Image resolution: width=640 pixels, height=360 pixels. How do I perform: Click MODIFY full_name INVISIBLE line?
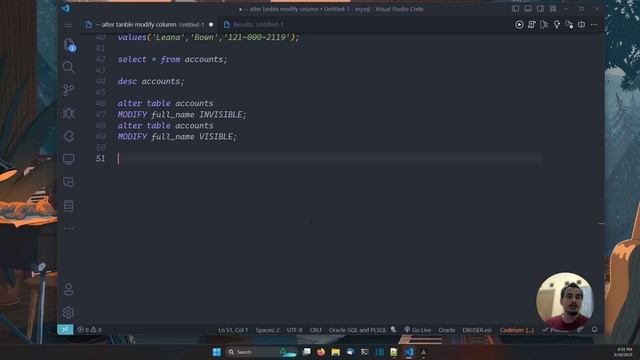point(182,115)
